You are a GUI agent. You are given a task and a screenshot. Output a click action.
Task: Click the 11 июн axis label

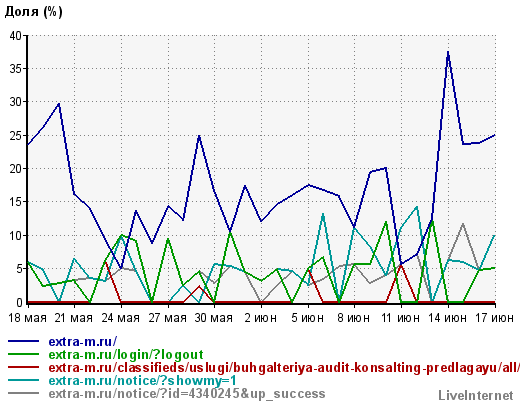click(x=400, y=318)
